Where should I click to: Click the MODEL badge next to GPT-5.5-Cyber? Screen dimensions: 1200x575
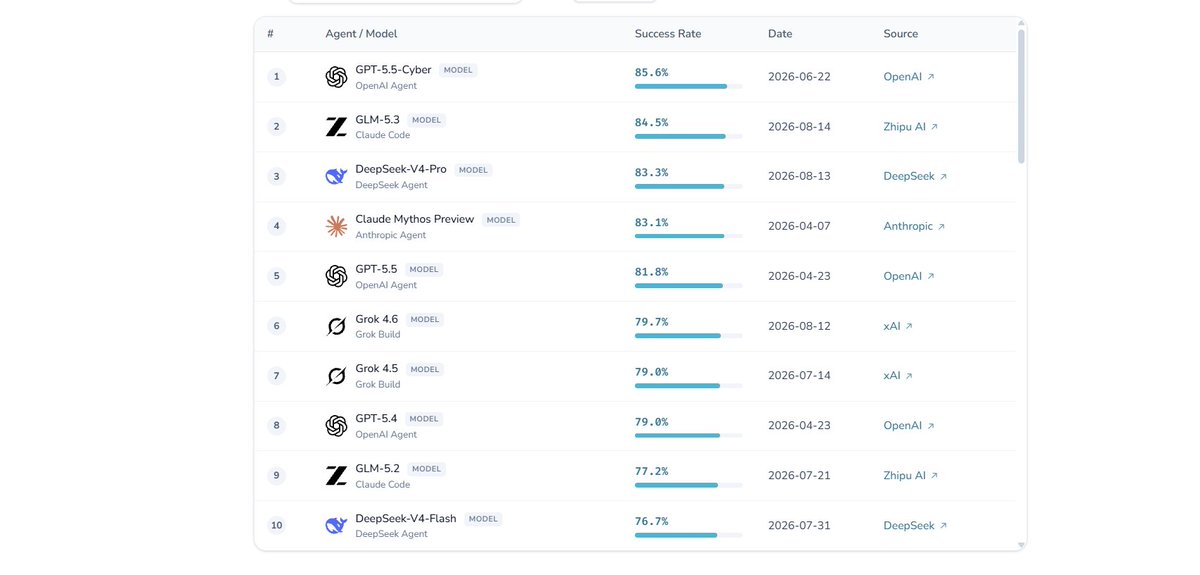tap(458, 70)
